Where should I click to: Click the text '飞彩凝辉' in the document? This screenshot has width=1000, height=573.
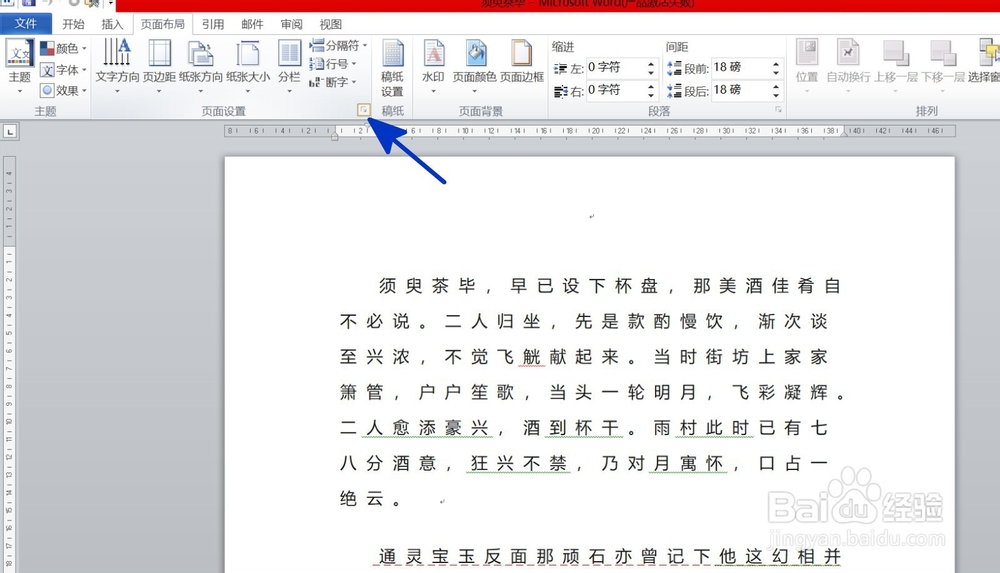click(x=779, y=392)
